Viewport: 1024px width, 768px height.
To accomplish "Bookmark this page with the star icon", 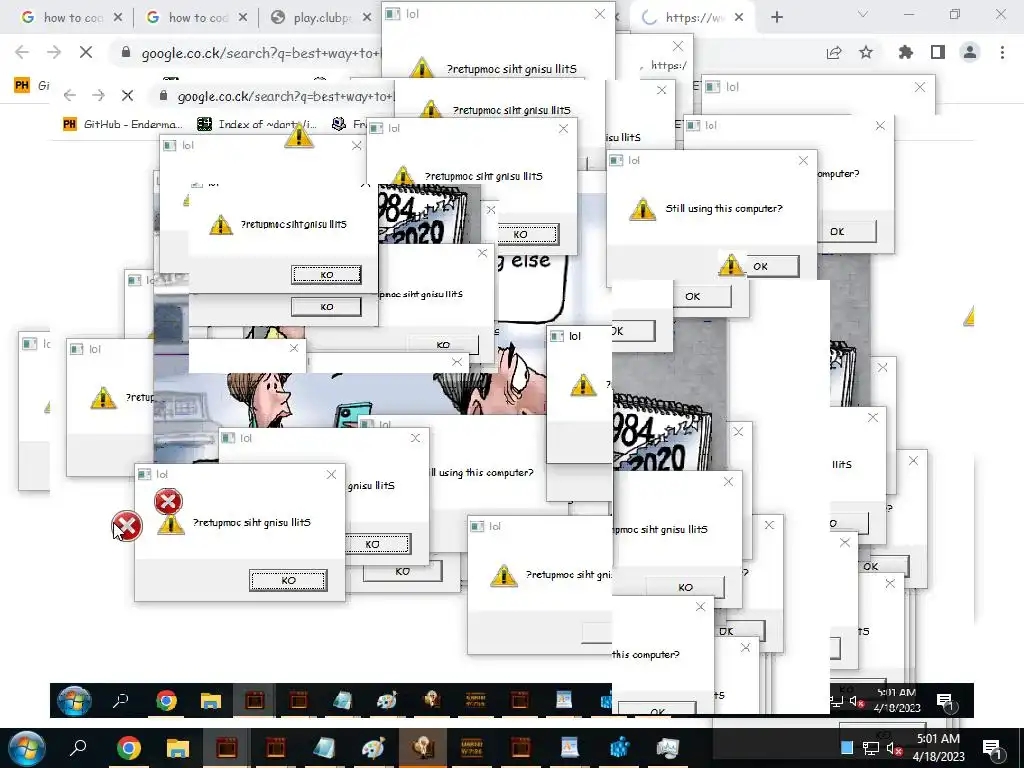I will [866, 52].
